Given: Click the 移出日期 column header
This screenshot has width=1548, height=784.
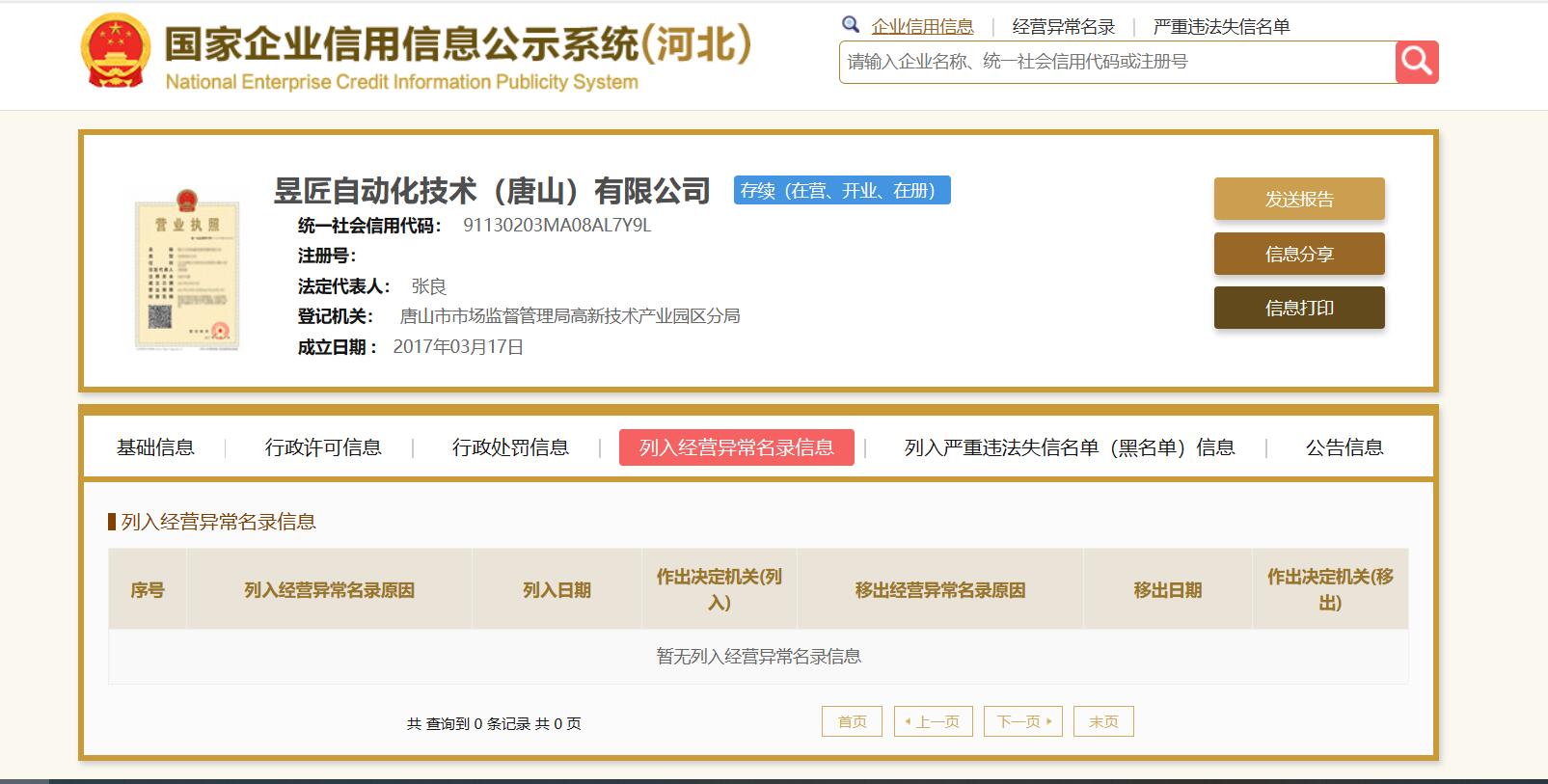Looking at the screenshot, I should 1168,589.
